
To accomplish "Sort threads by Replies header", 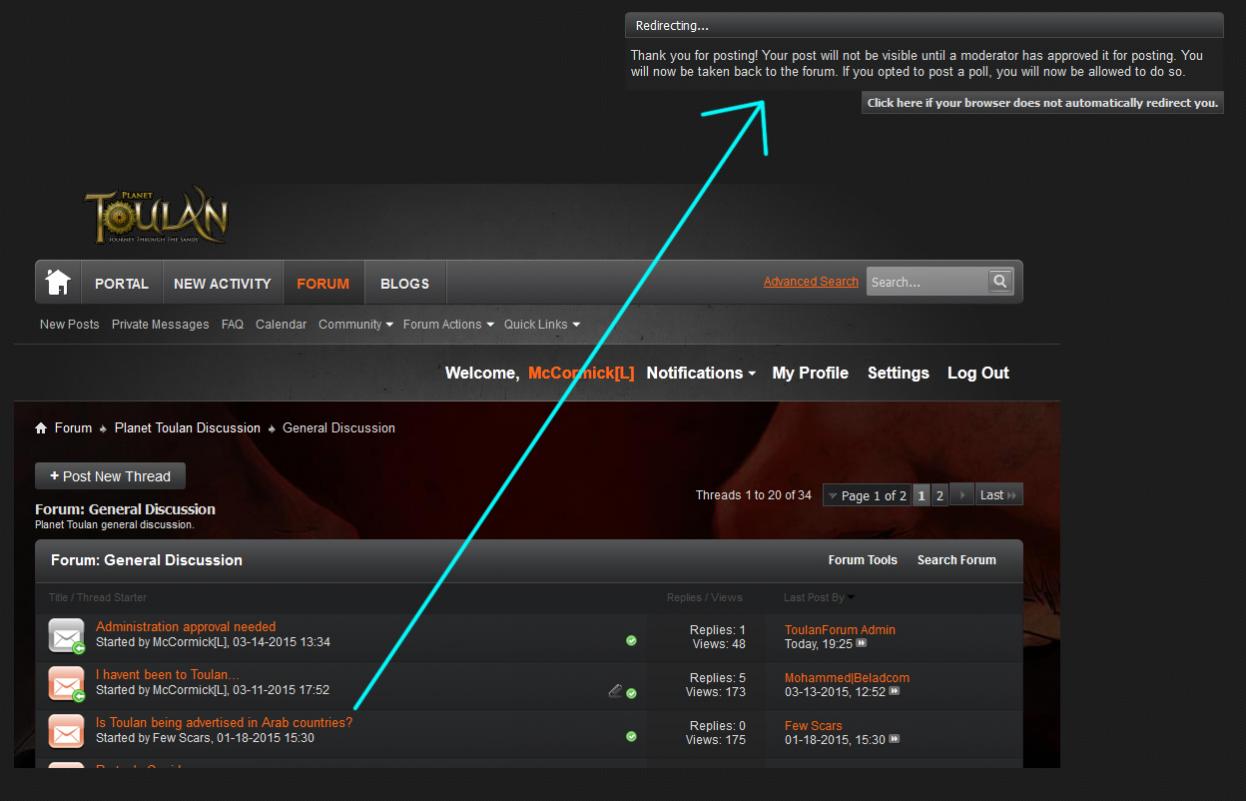I will click(684, 598).
